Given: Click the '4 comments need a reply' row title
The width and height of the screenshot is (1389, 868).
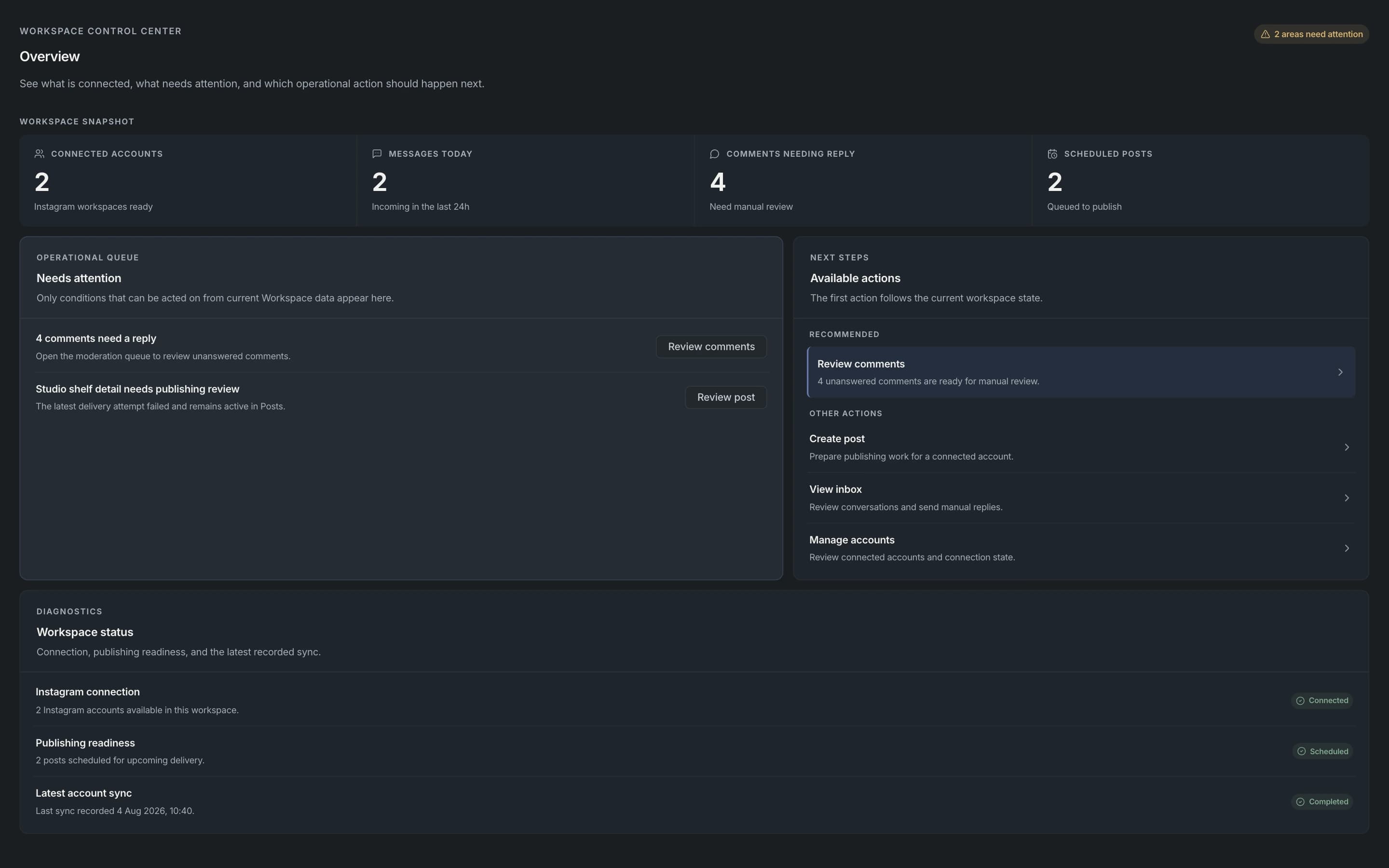Looking at the screenshot, I should point(96,339).
